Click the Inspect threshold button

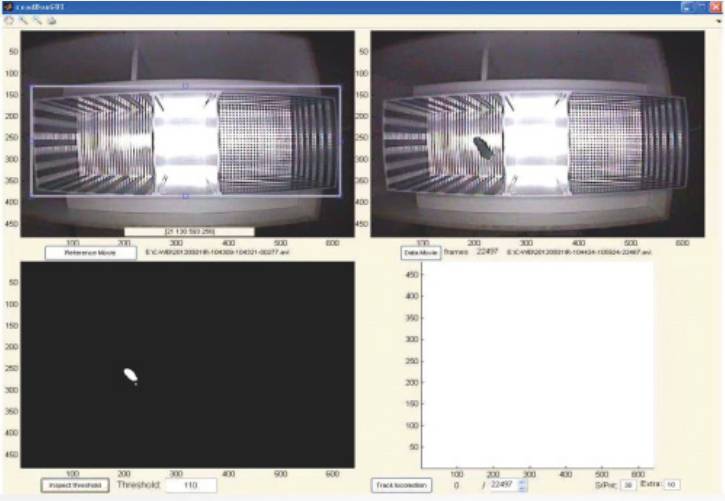coord(75,485)
